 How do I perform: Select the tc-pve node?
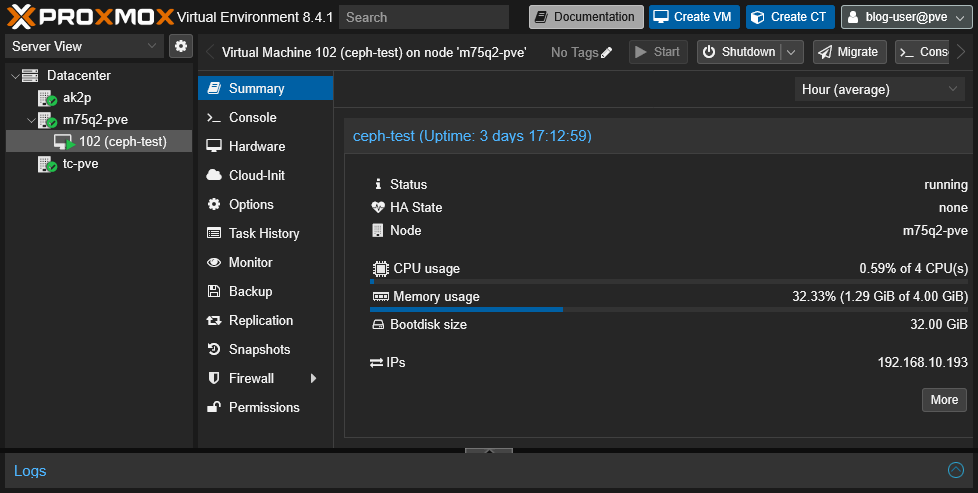80,164
